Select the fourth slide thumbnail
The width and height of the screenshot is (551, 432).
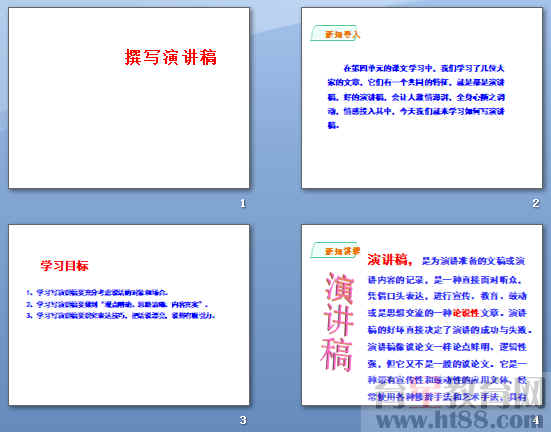(x=422, y=315)
